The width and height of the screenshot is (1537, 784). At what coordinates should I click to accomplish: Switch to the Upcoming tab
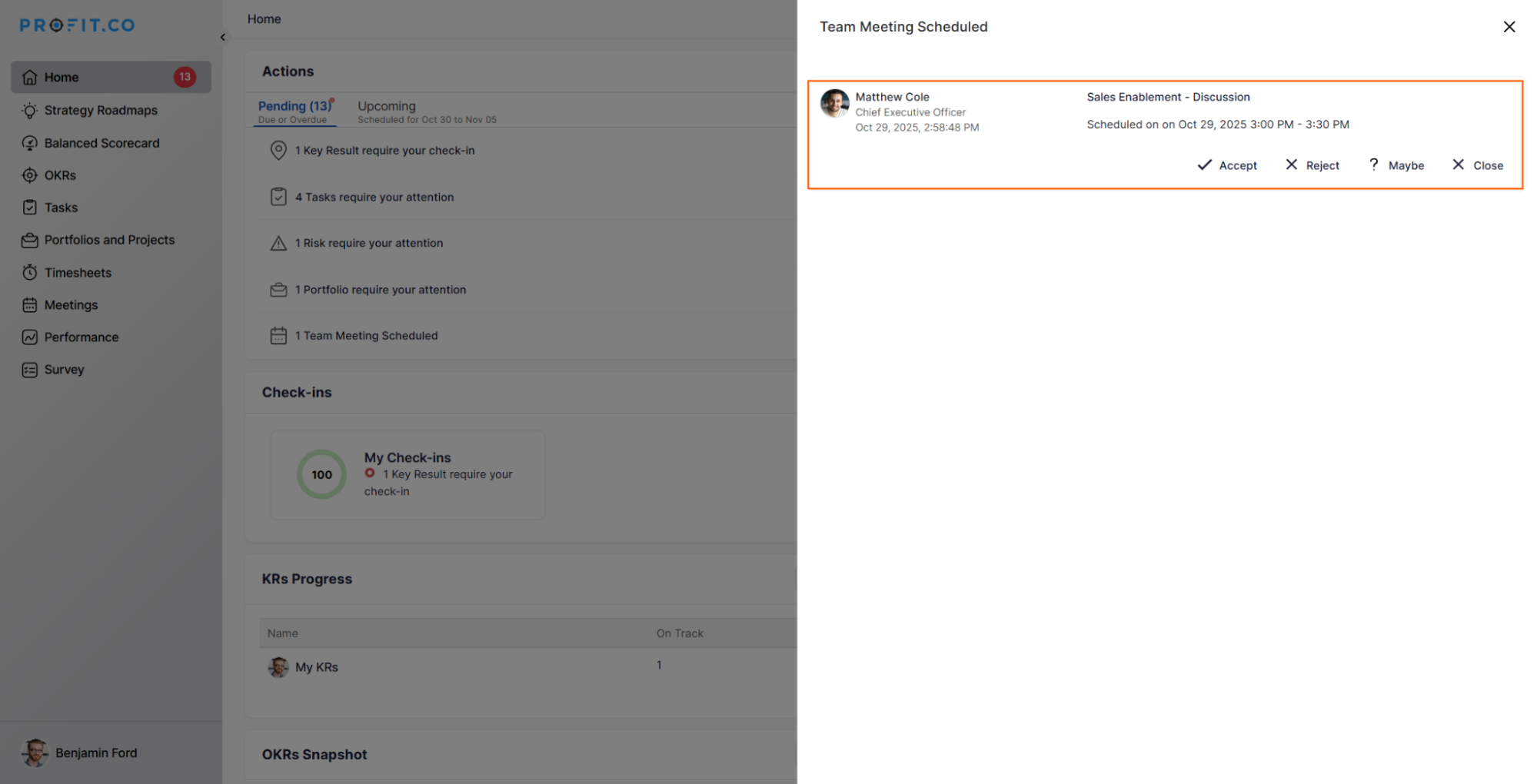click(427, 111)
